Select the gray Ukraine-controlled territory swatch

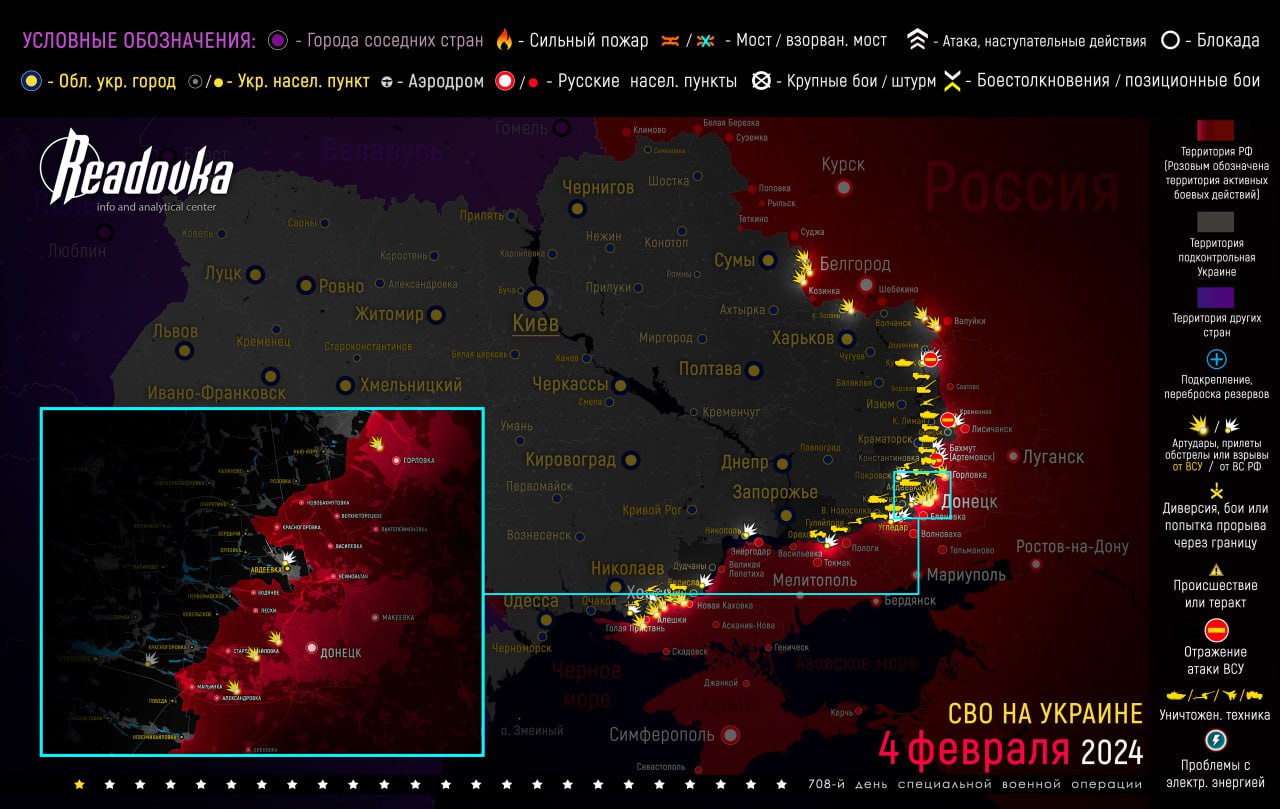(1216, 222)
